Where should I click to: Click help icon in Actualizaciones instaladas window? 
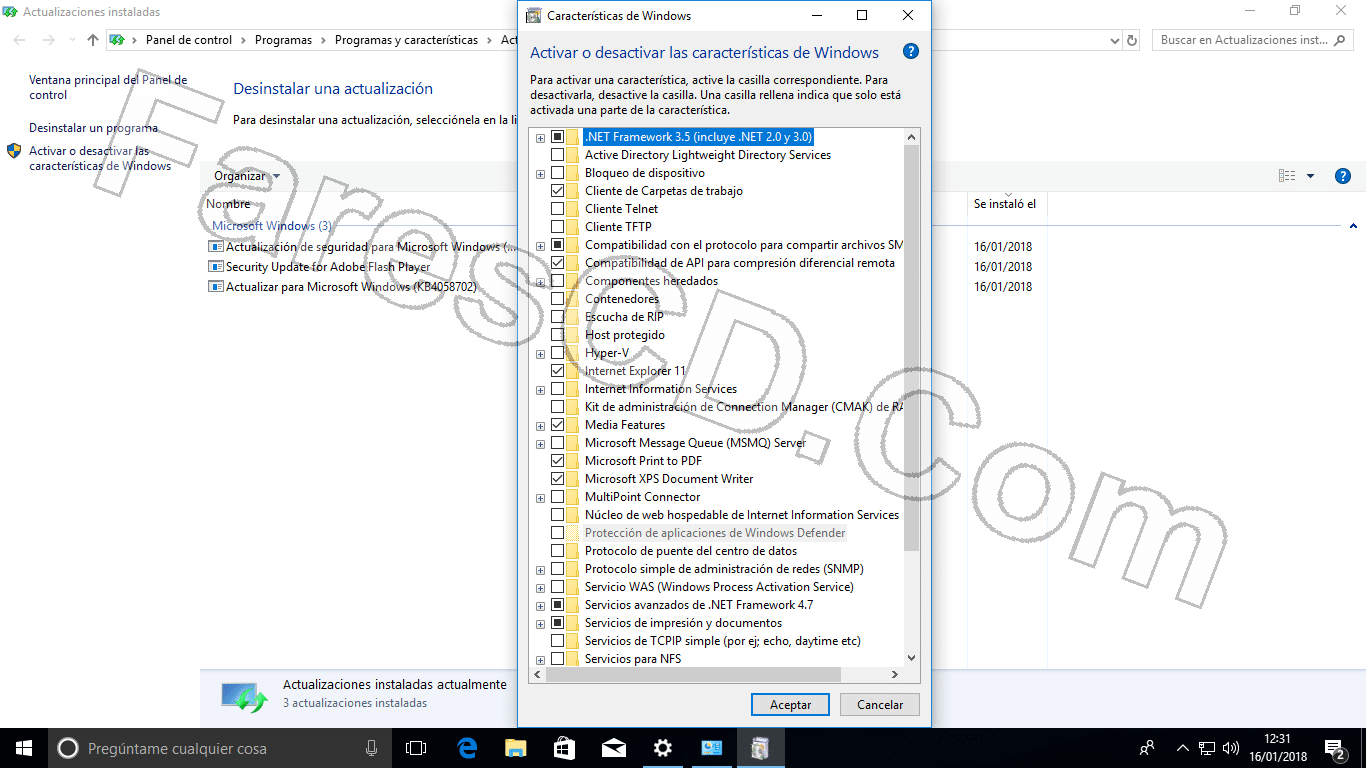1343,176
